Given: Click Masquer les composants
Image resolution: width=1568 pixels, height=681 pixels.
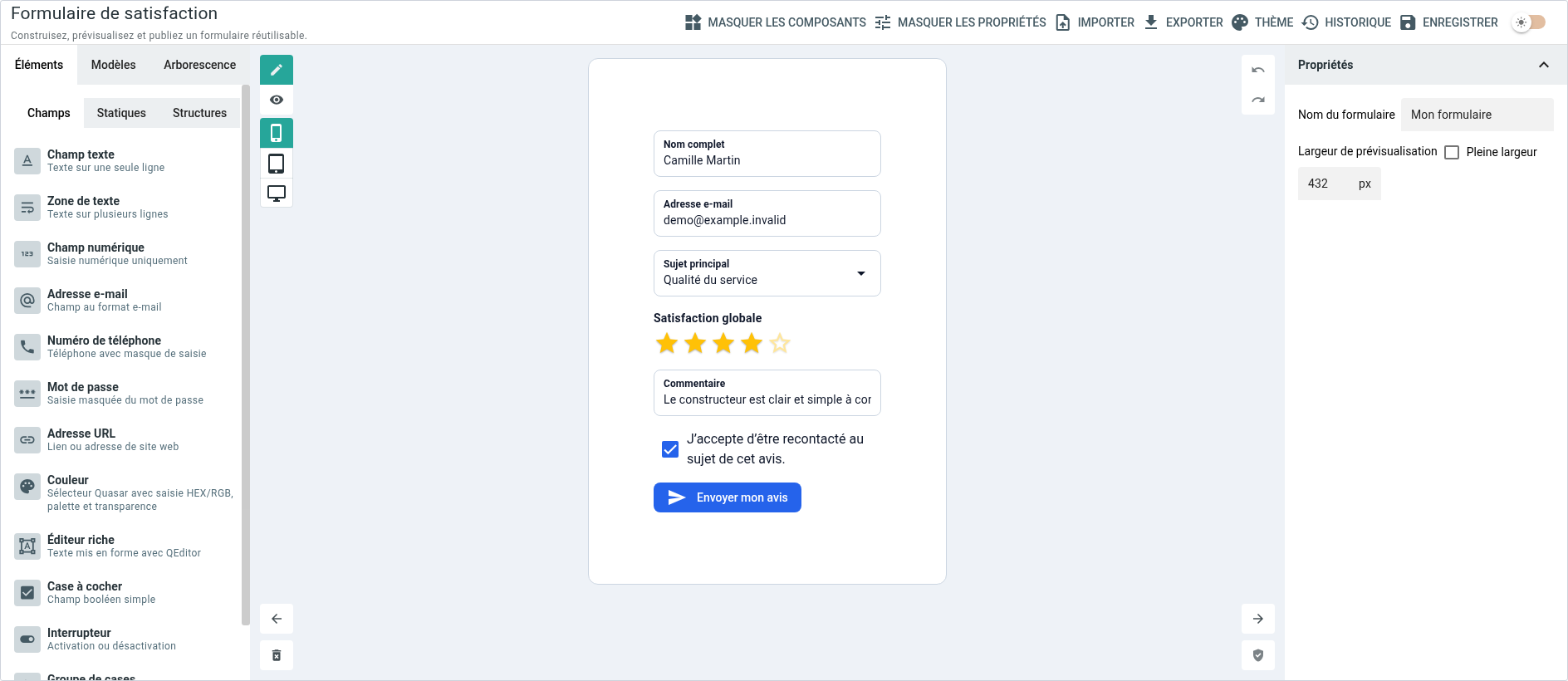Looking at the screenshot, I should tap(776, 22).
